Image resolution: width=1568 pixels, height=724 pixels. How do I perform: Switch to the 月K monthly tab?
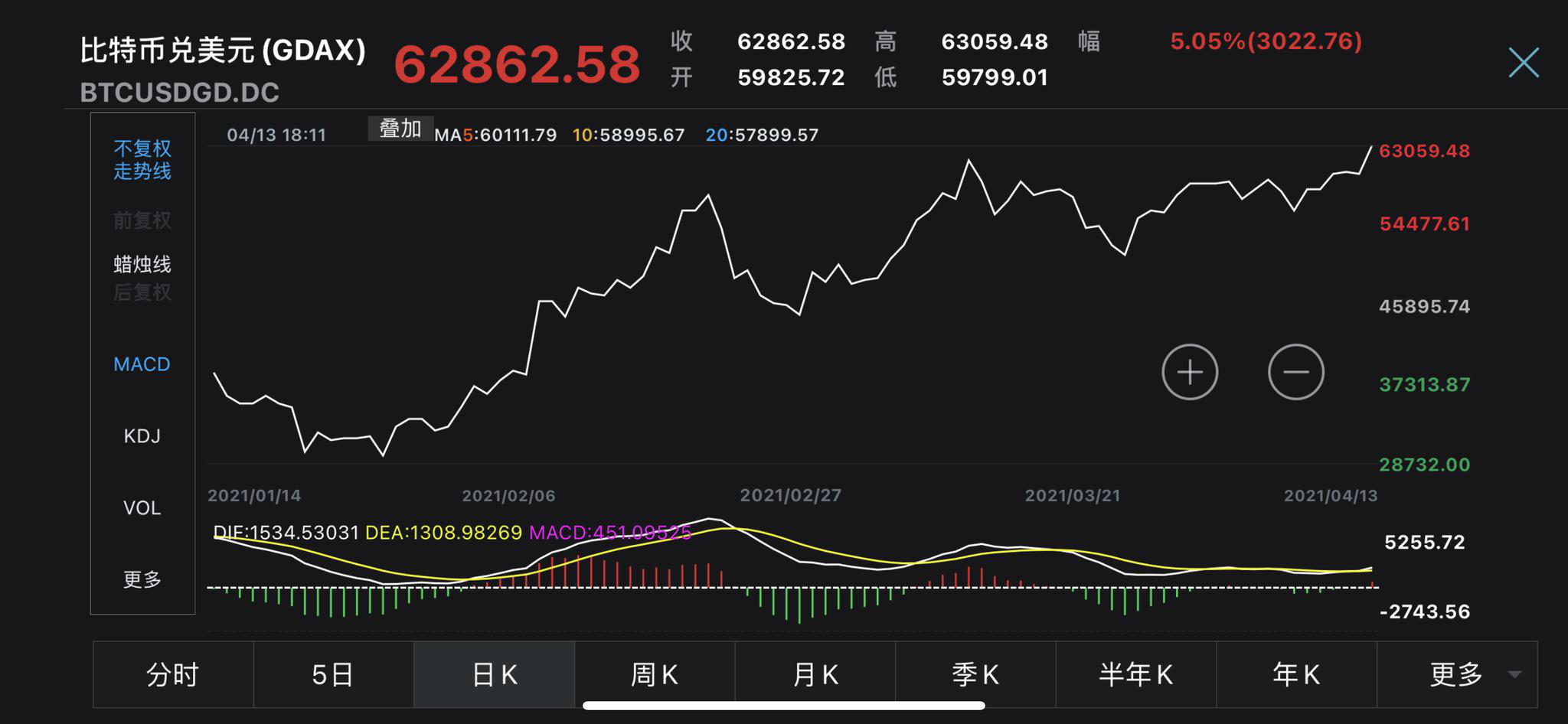(815, 675)
